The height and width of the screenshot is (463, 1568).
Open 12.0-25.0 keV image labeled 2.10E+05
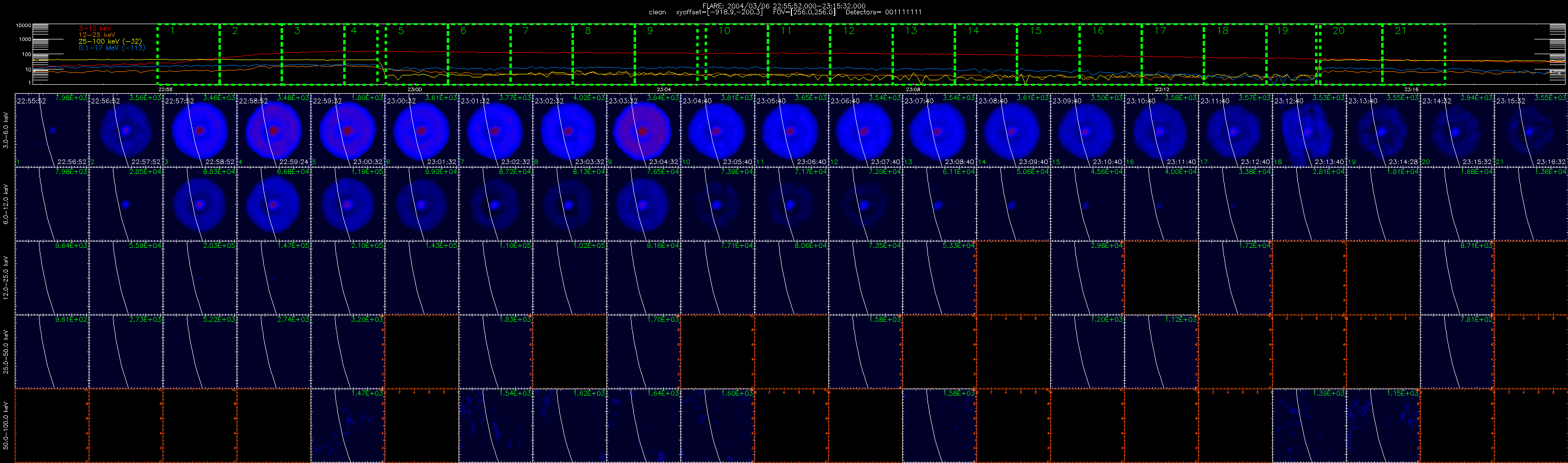(348, 277)
